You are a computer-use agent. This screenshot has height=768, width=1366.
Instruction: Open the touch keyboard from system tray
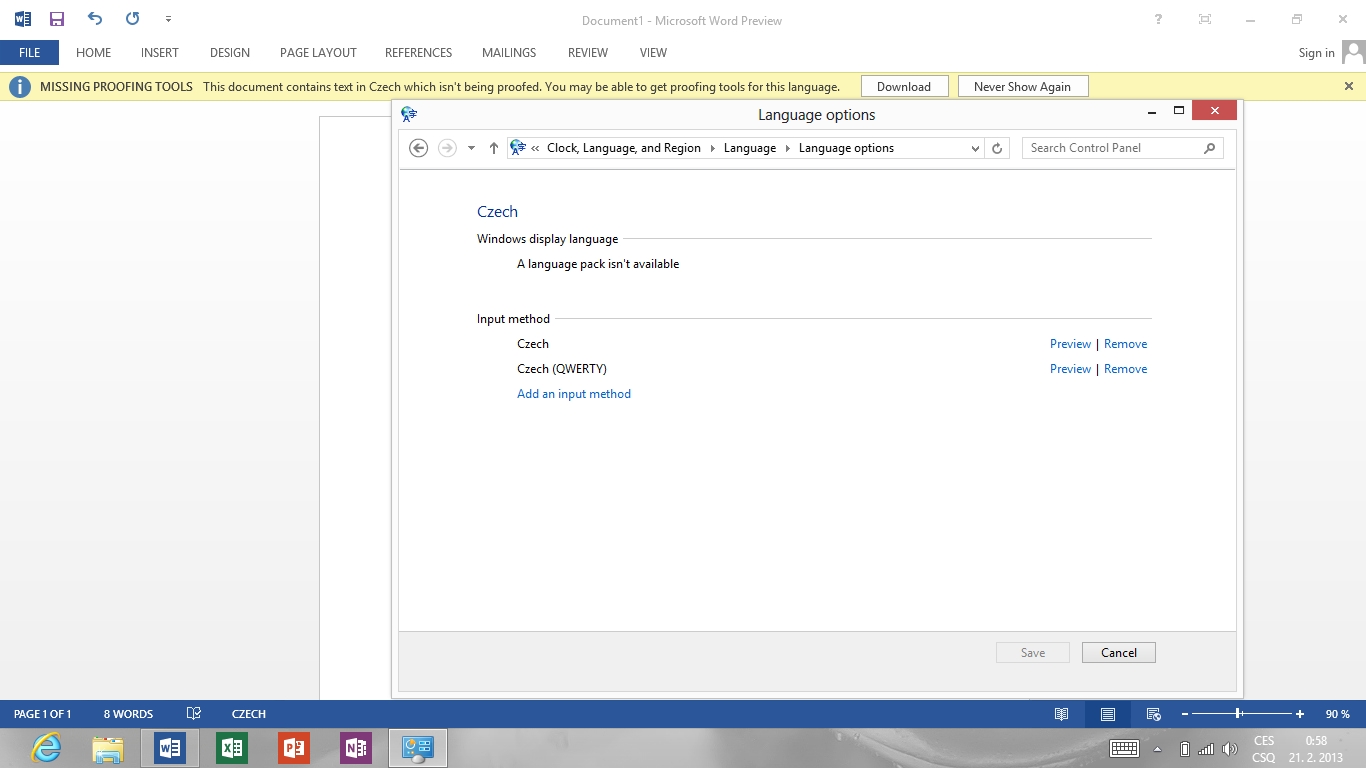[1124, 748]
